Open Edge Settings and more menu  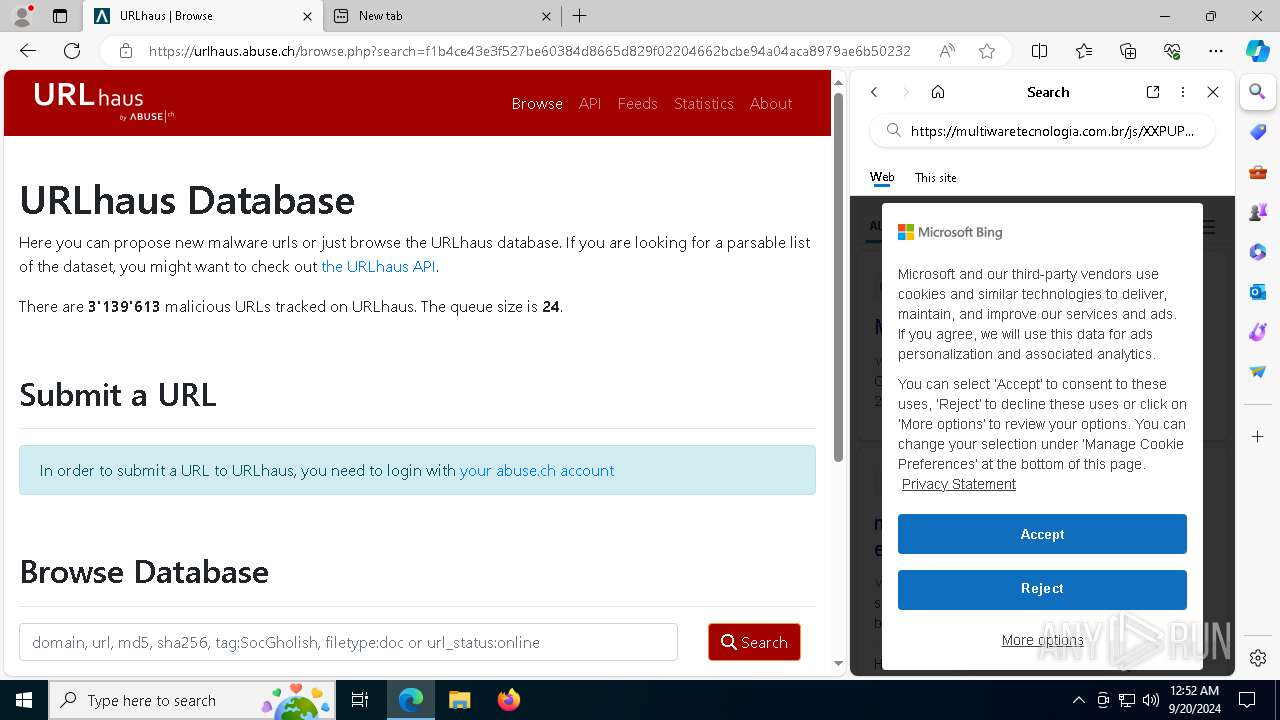point(1216,51)
